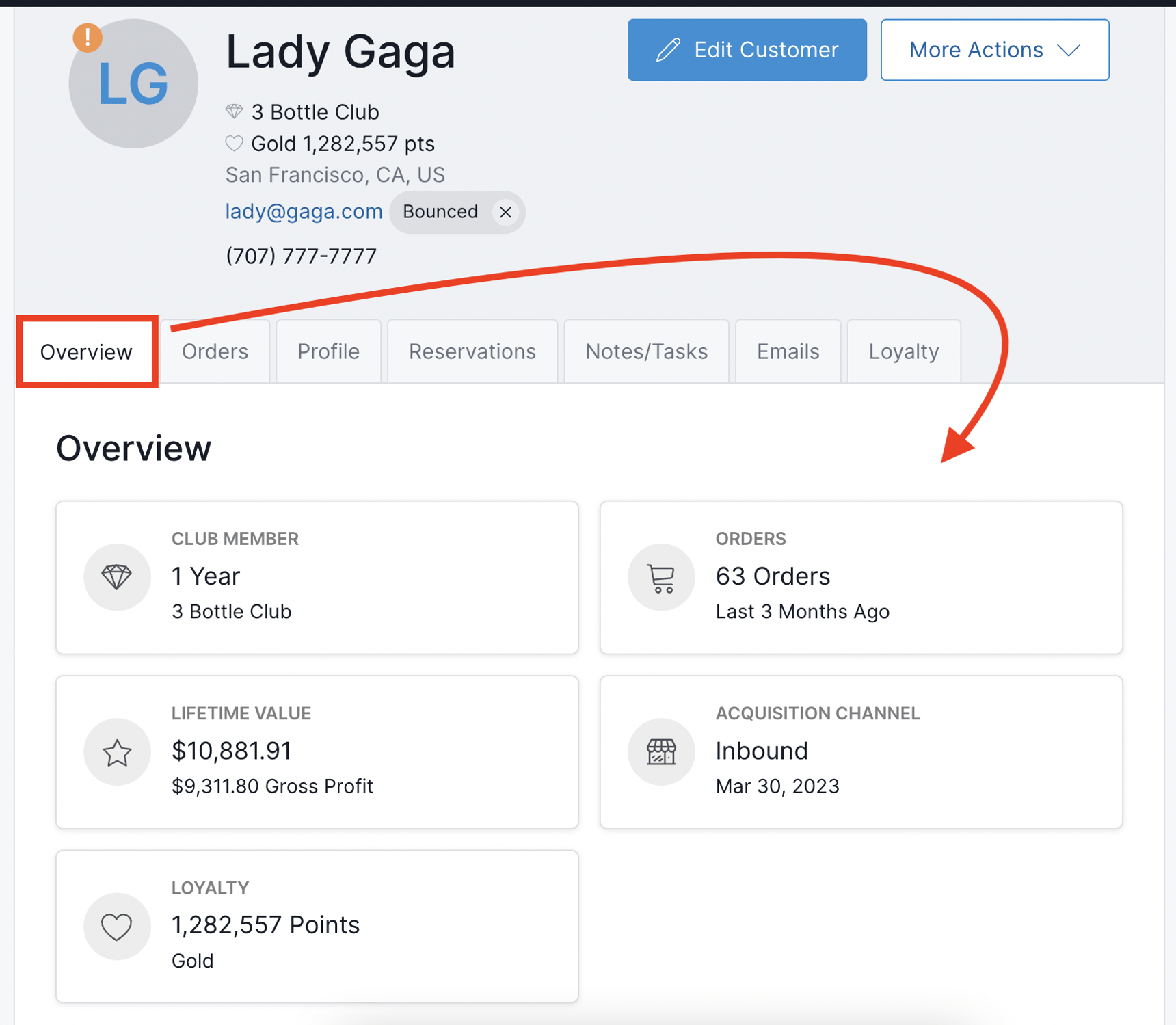This screenshot has height=1025, width=1176.
Task: Switch to the Loyalty tab
Action: coord(903,351)
